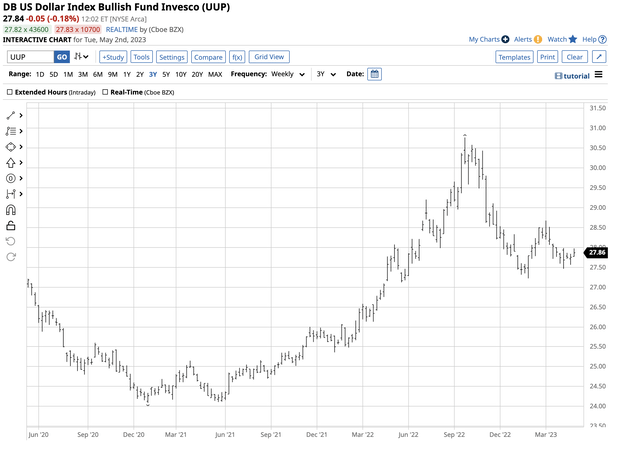The image size is (640, 451).
Task: Select the 5Y range
Action: (x=166, y=74)
